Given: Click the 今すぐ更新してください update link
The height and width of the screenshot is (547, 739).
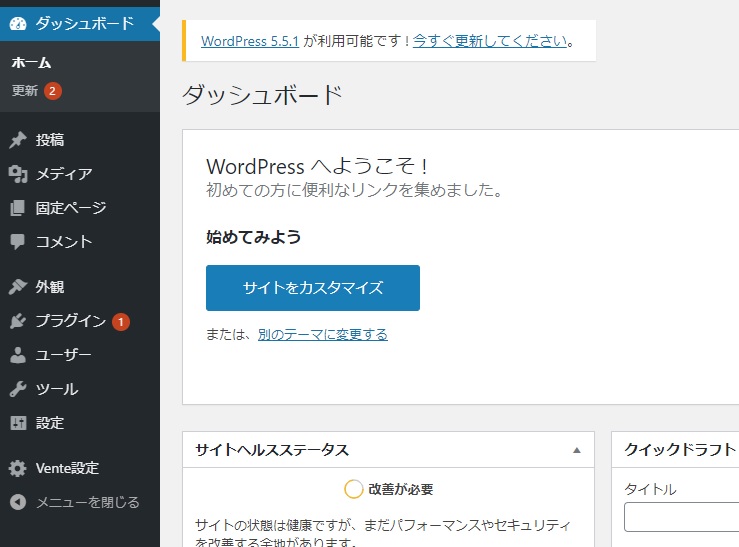Looking at the screenshot, I should pos(490,41).
